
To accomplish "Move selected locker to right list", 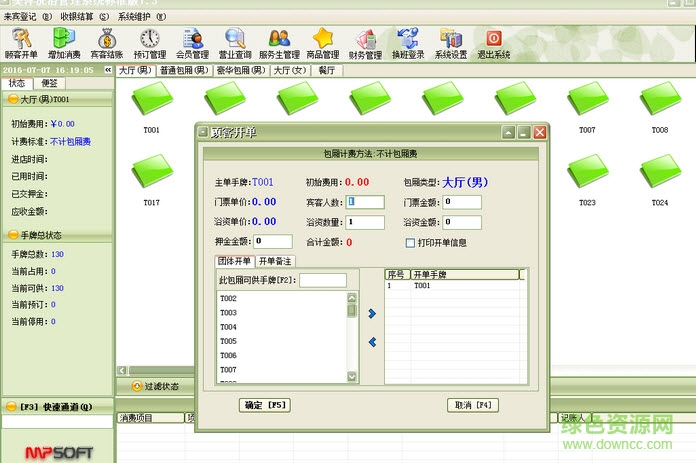I will pos(372,314).
